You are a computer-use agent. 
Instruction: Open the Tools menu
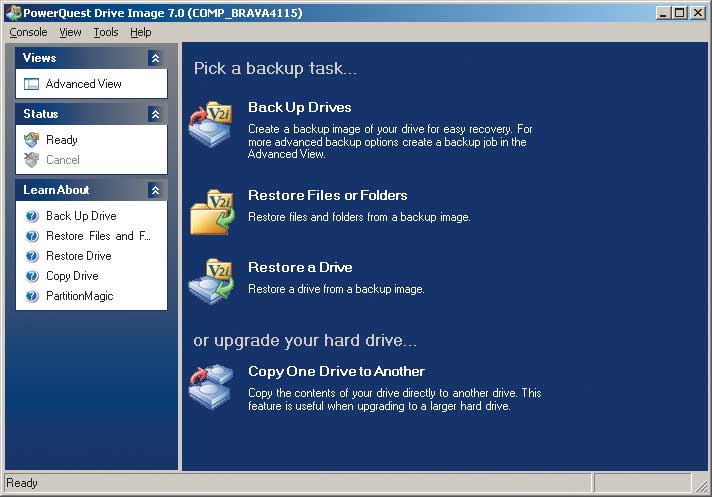[105, 32]
